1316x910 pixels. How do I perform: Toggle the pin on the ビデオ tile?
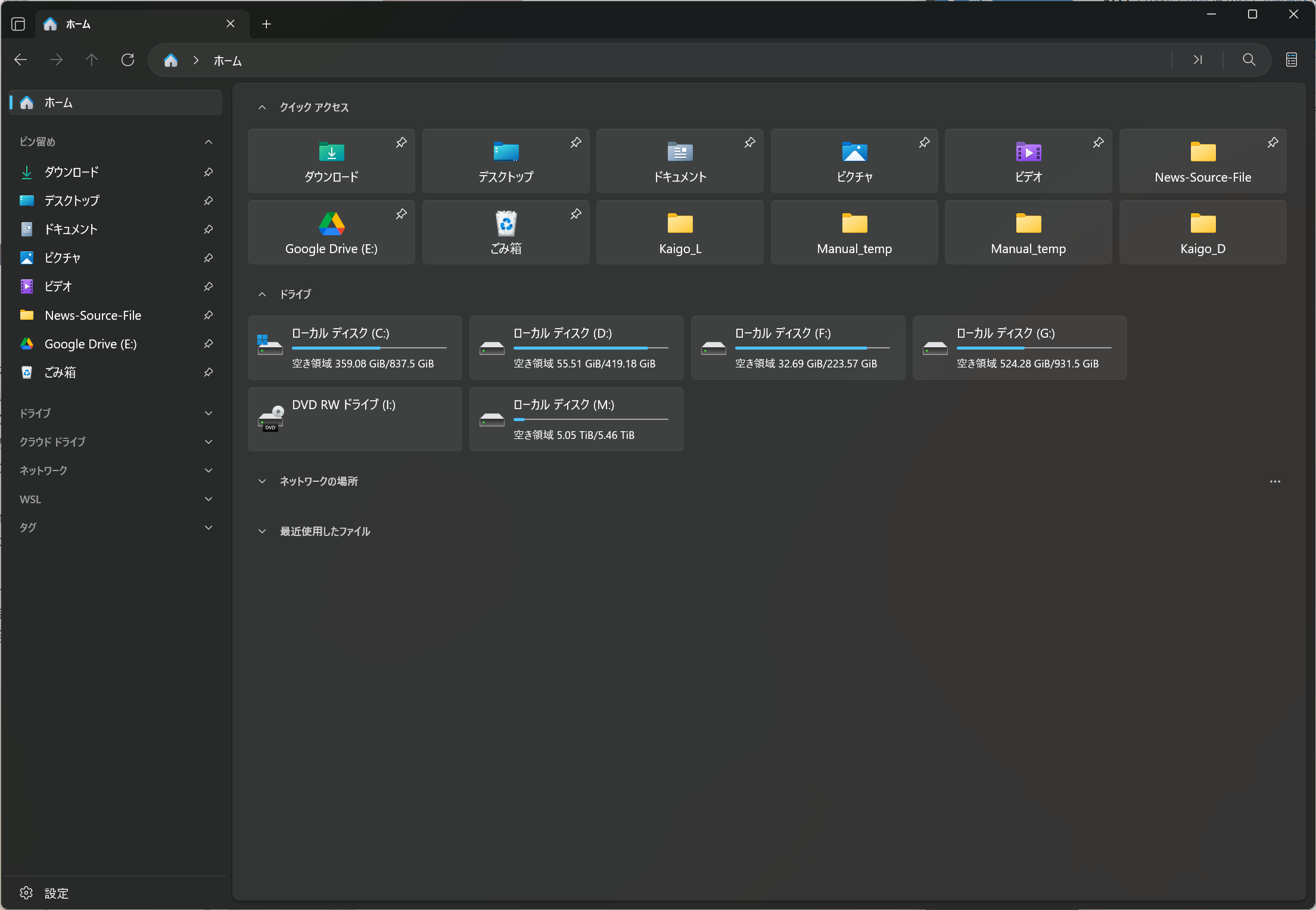click(1098, 143)
